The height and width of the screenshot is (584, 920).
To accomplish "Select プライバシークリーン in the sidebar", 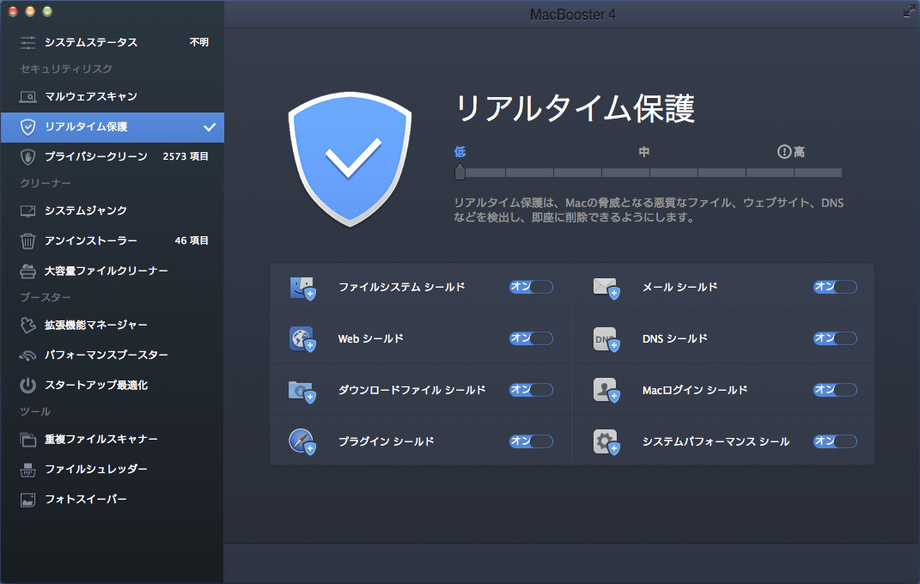I will pyautogui.click(x=112, y=157).
